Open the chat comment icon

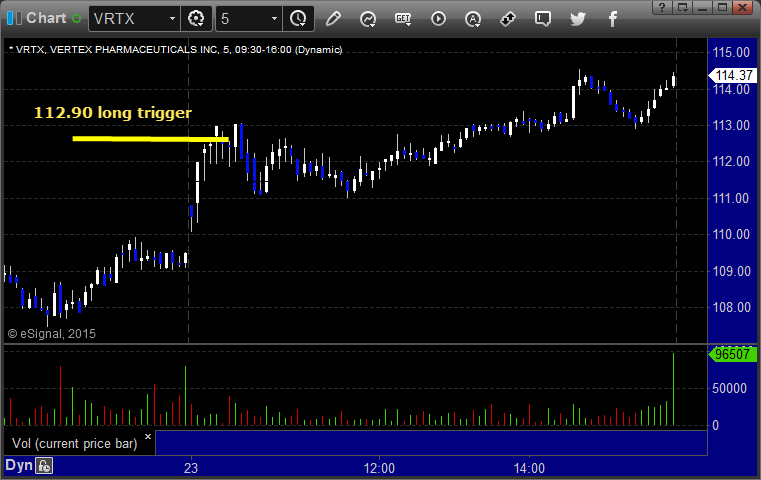click(543, 19)
